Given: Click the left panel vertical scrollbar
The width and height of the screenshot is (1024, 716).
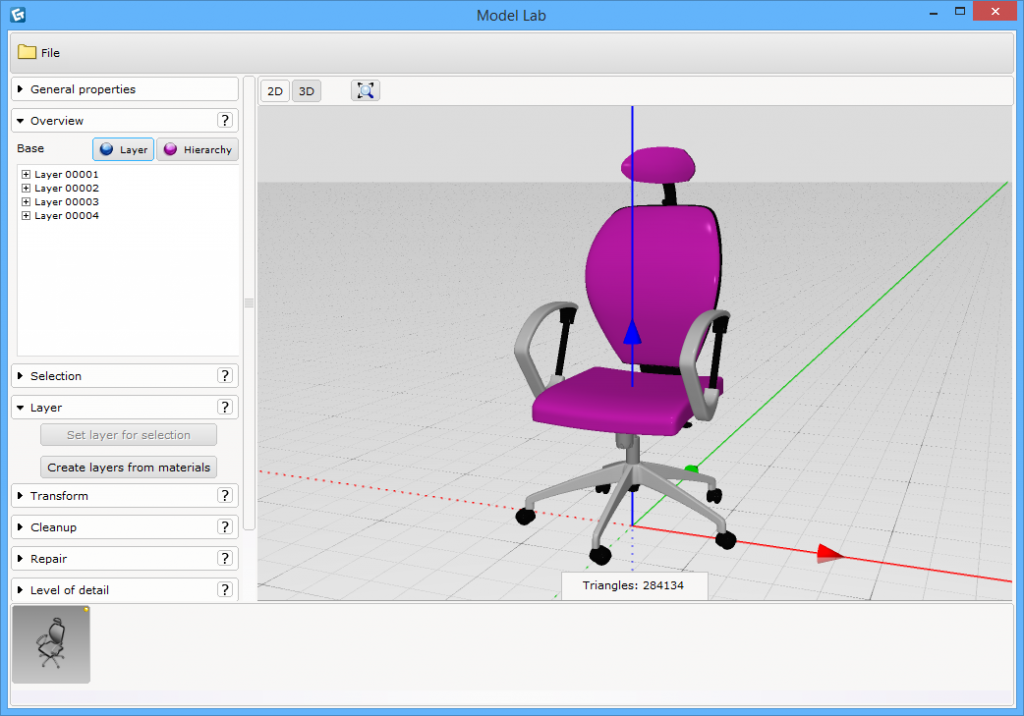Looking at the screenshot, I should click(x=249, y=303).
